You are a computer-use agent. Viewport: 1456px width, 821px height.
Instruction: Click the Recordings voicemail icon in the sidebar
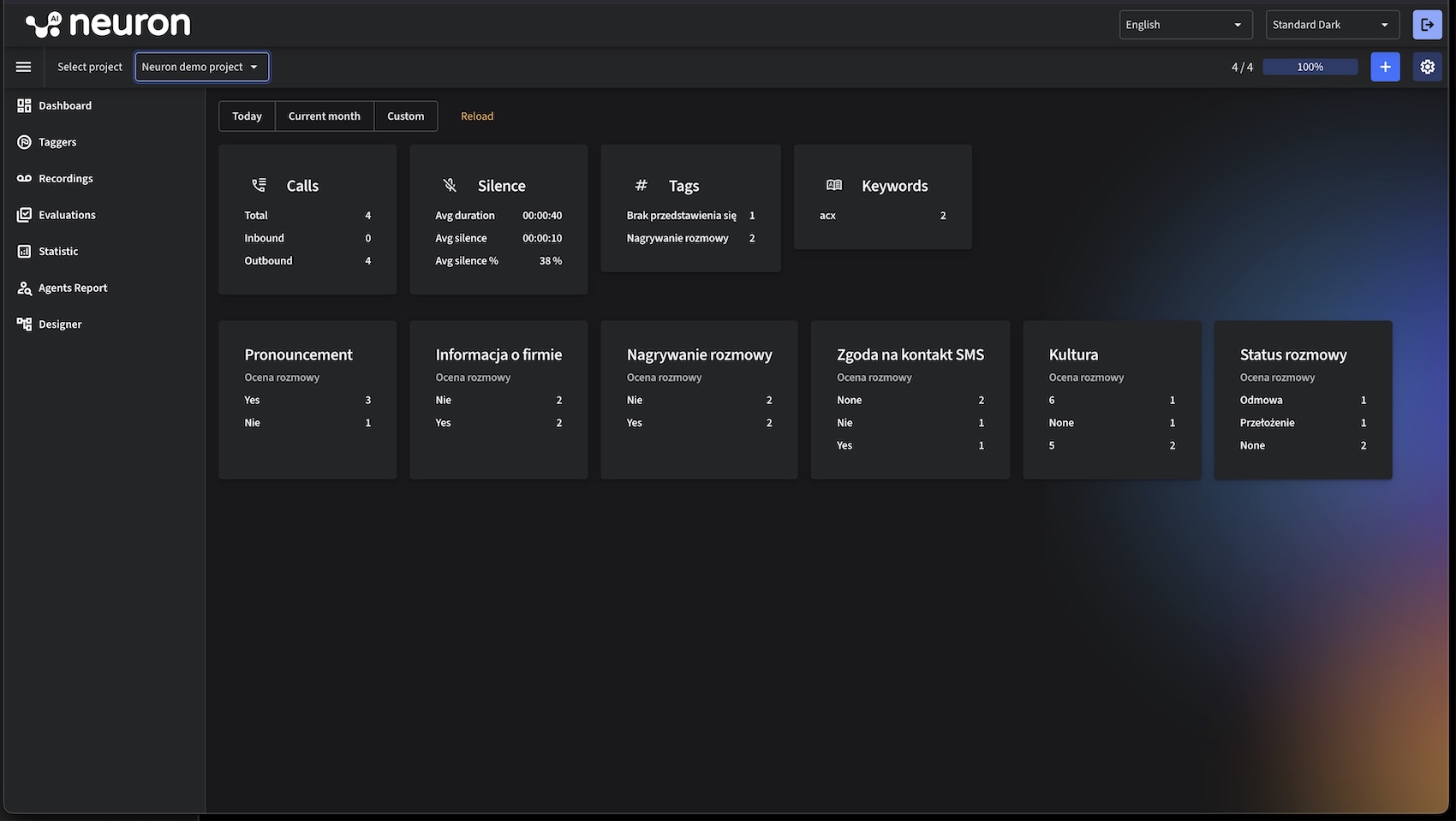tap(24, 178)
